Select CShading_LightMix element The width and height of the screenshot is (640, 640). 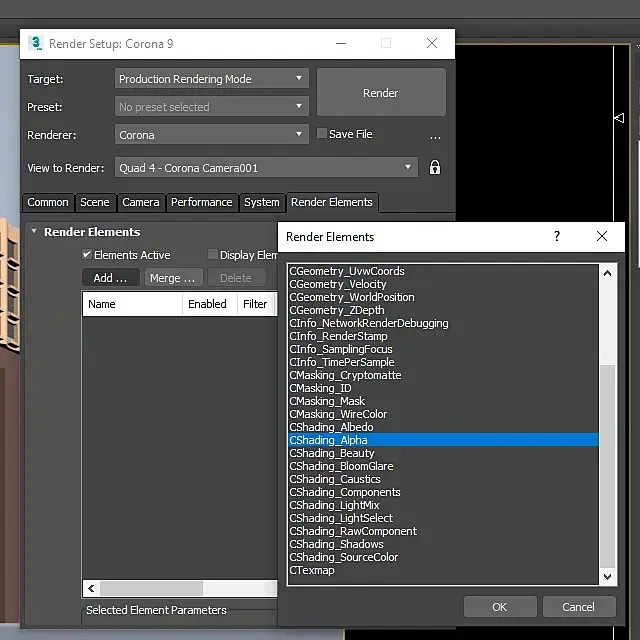tap(443, 505)
